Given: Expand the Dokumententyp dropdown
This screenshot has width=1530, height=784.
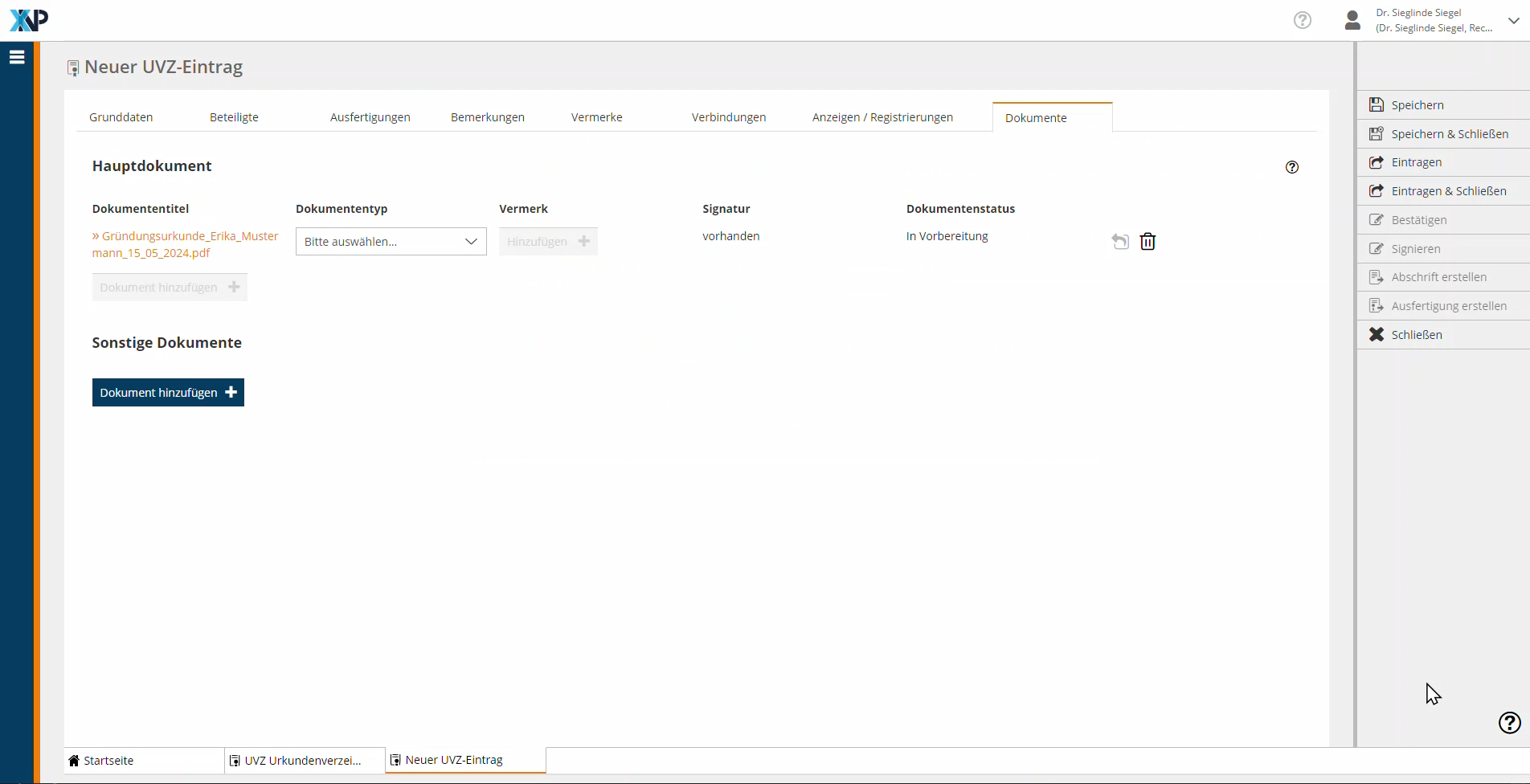Looking at the screenshot, I should tap(391, 242).
